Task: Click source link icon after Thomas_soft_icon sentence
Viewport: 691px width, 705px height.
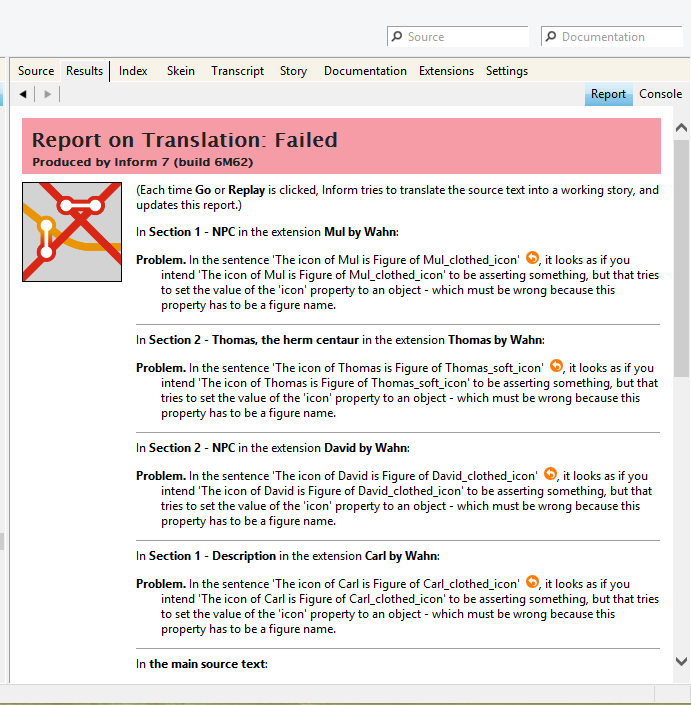Action: (556, 366)
